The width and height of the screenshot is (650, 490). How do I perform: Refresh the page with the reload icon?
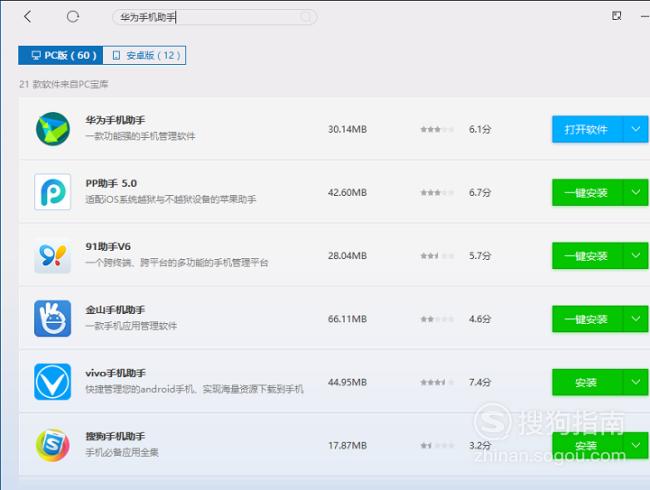pos(73,17)
